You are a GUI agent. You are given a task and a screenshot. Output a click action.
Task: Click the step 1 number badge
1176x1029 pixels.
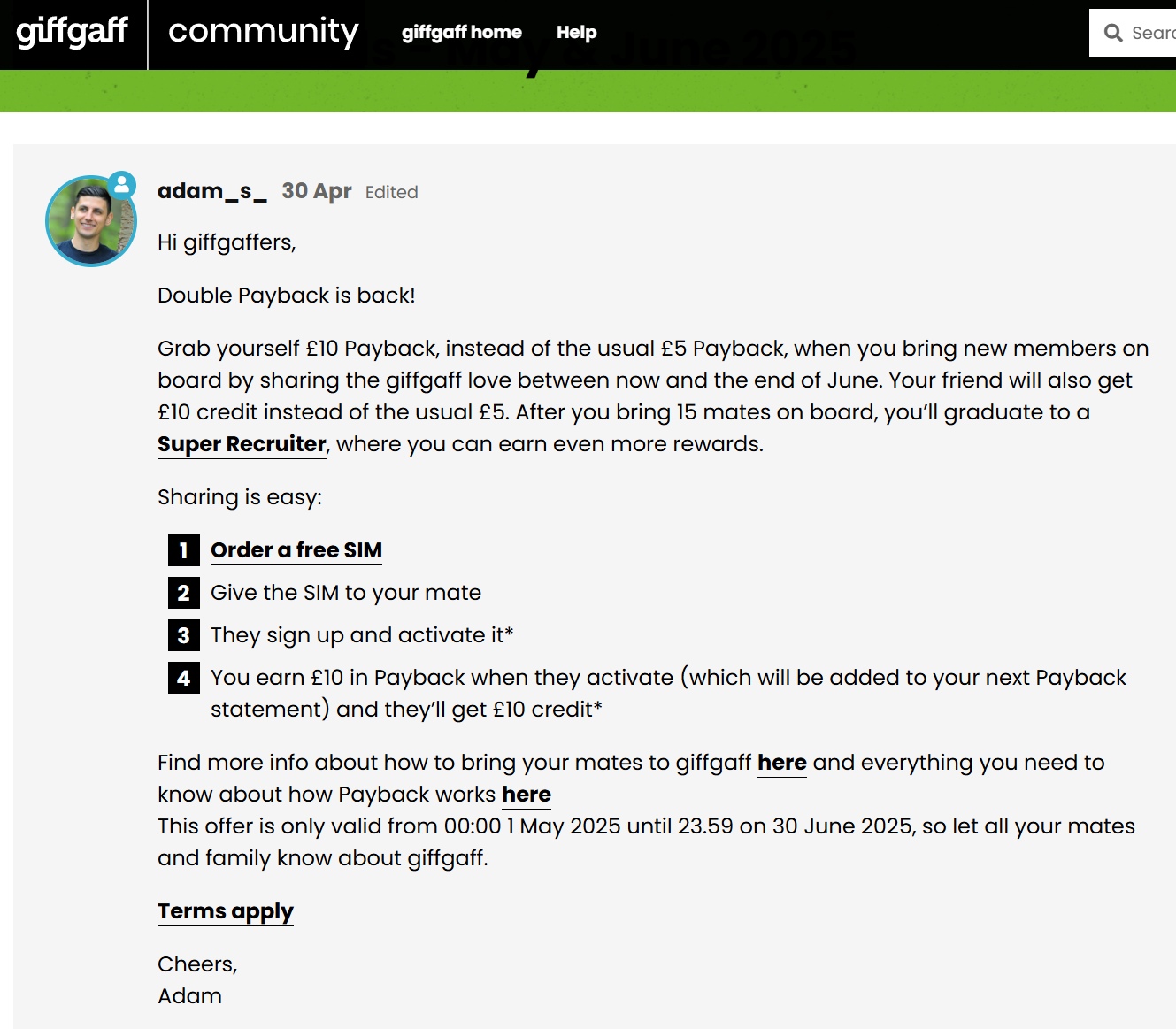pyautogui.click(x=184, y=550)
